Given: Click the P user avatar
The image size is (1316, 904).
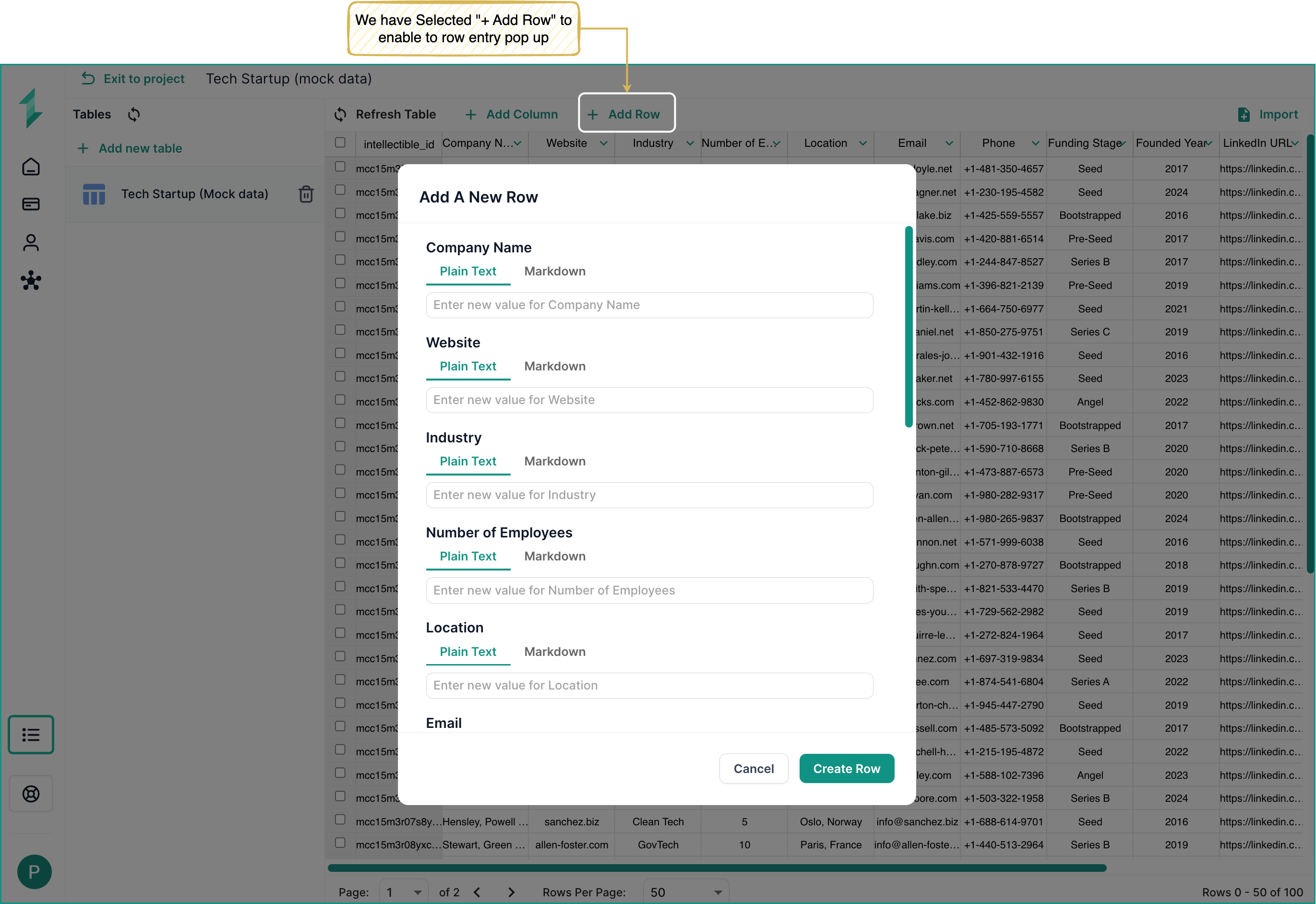Looking at the screenshot, I should [x=34, y=871].
